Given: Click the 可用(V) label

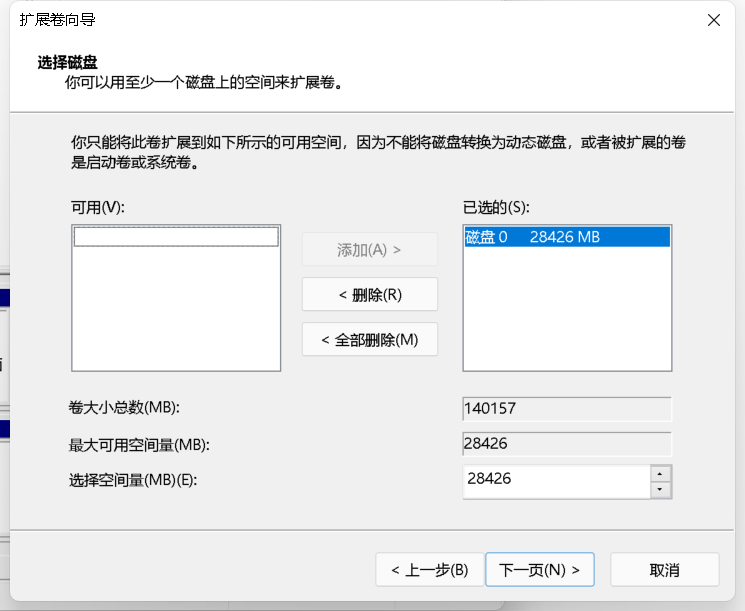Looking at the screenshot, I should coord(97,207).
